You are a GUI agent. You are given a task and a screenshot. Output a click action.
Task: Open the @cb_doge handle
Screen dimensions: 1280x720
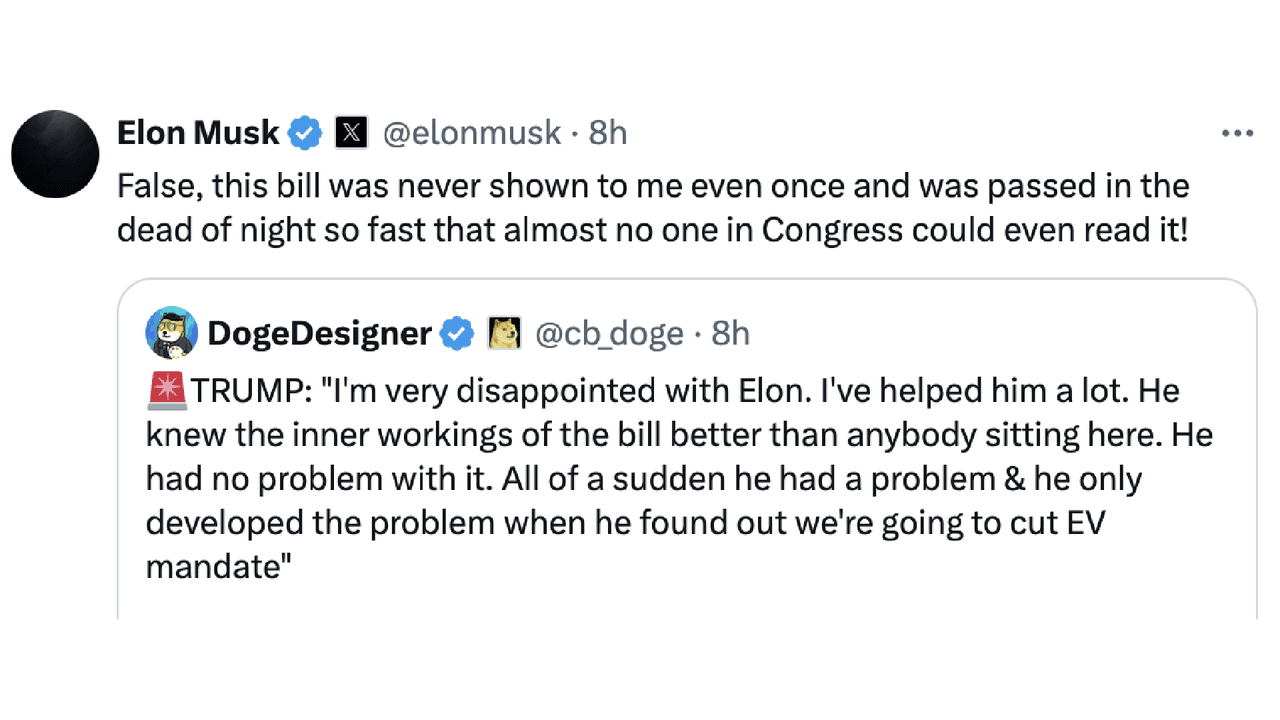610,333
